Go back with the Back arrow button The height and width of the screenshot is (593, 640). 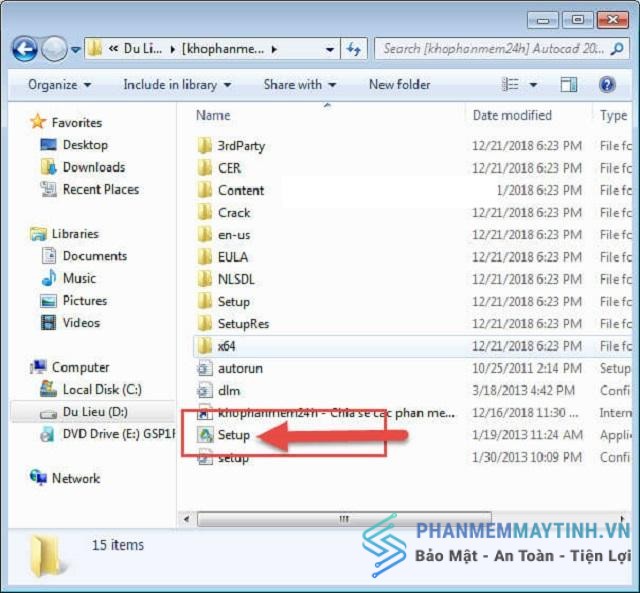(x=24, y=49)
